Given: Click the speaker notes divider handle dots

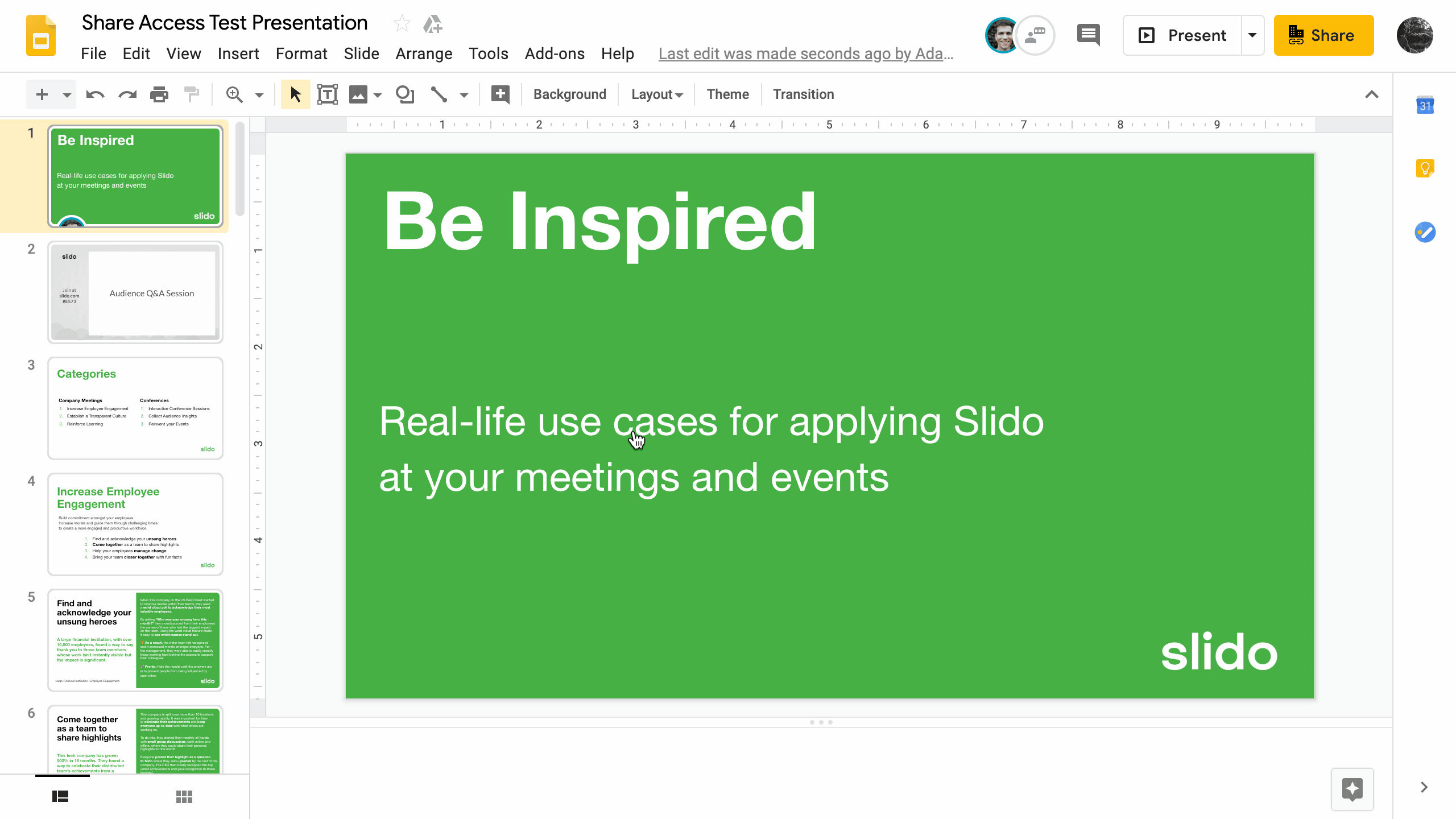Looking at the screenshot, I should pos(821,722).
